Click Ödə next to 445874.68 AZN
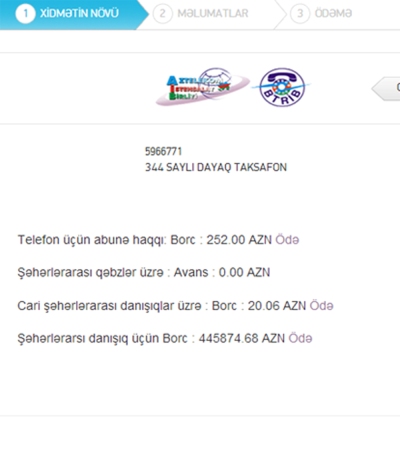Viewport: 400px width, 468px height. pyautogui.click(x=300, y=338)
